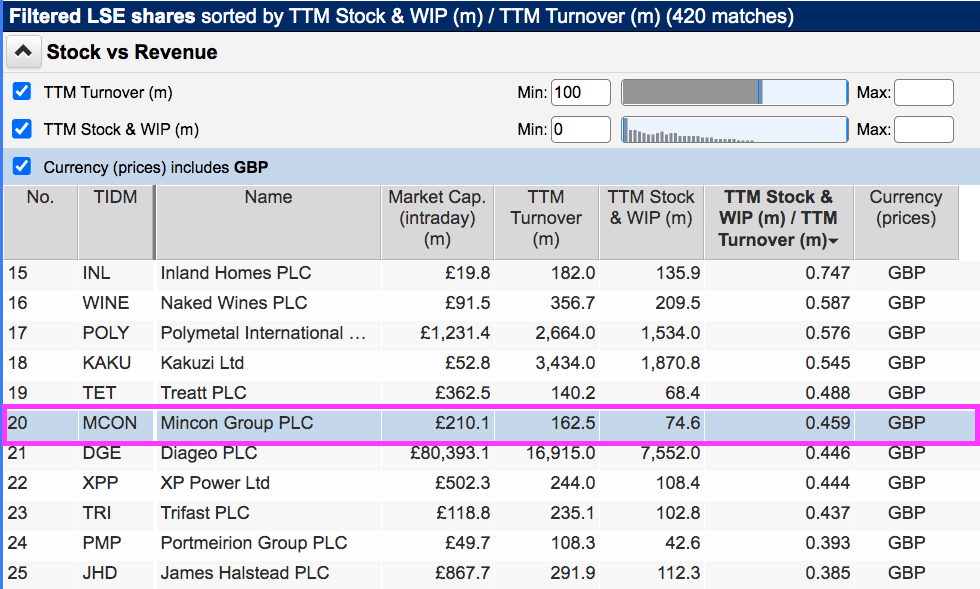Click the WINE ticker cell

106,303
